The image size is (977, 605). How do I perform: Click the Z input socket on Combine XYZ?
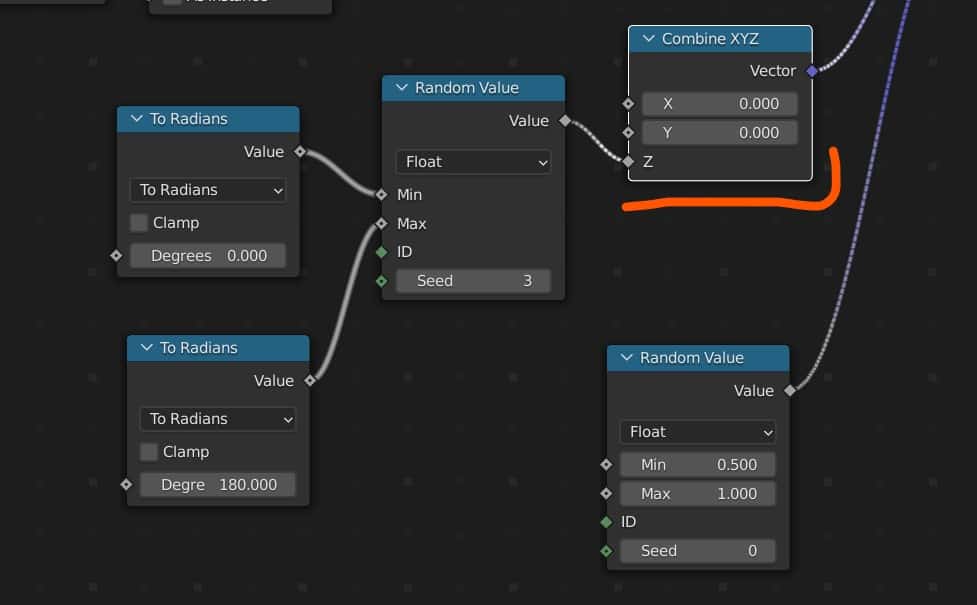(628, 161)
